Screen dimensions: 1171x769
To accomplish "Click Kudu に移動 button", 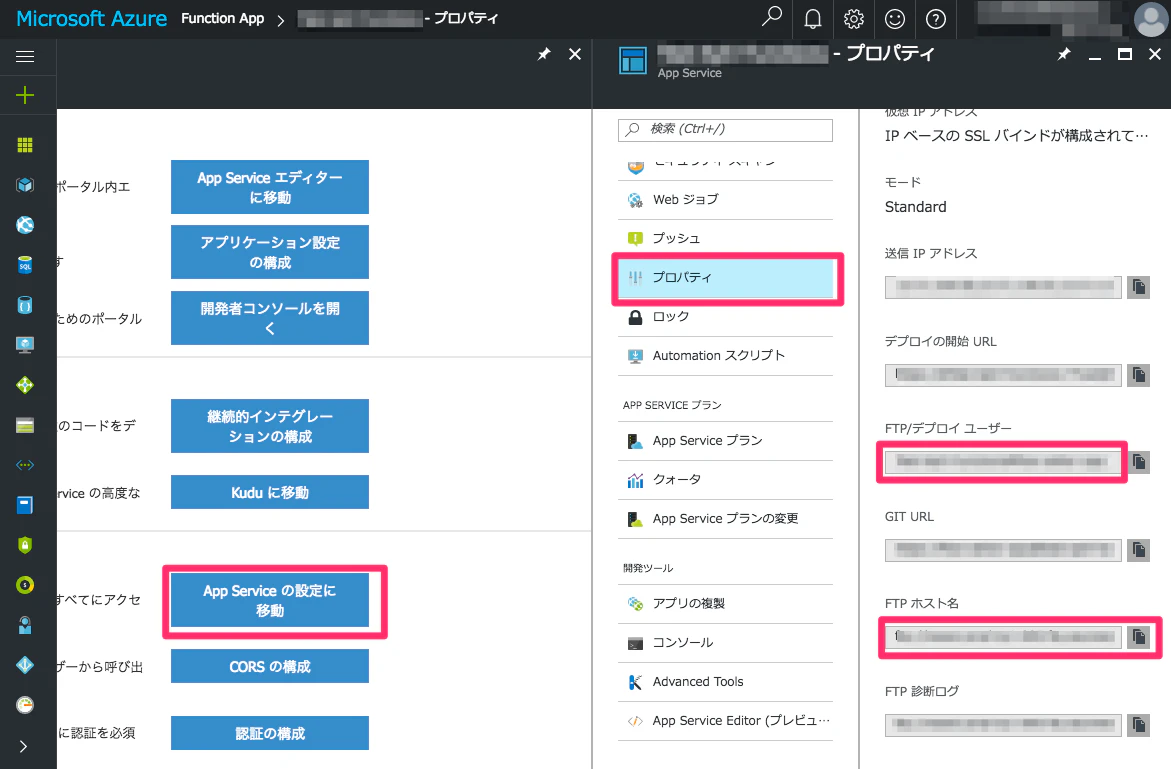I will click(x=270, y=492).
